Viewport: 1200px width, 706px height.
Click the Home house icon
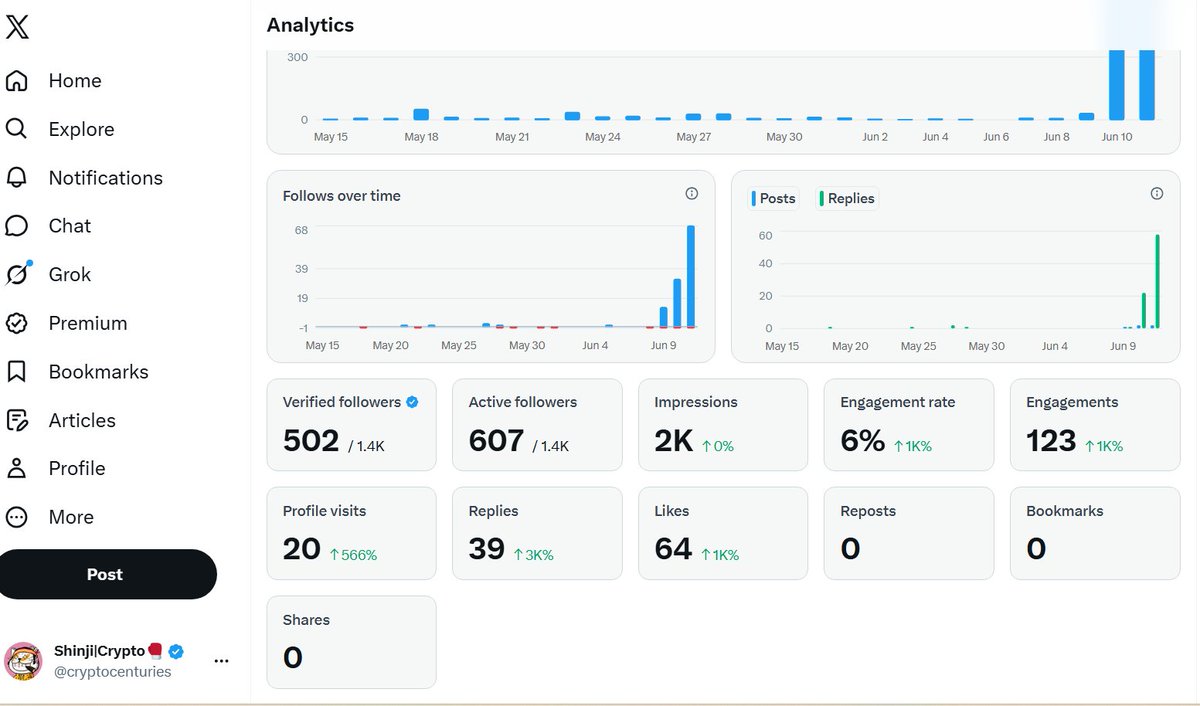17,81
